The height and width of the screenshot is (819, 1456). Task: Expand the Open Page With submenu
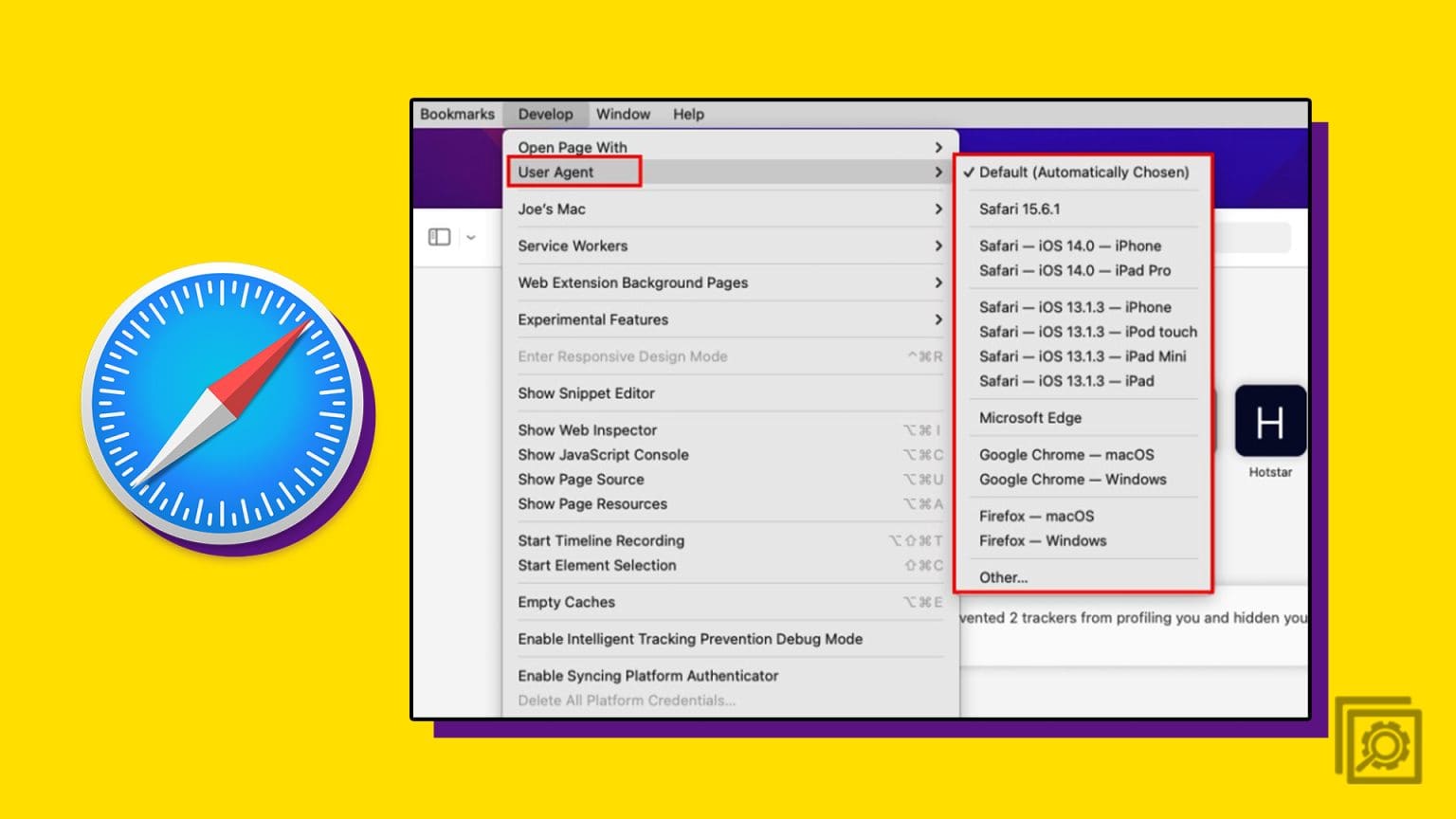tap(572, 147)
